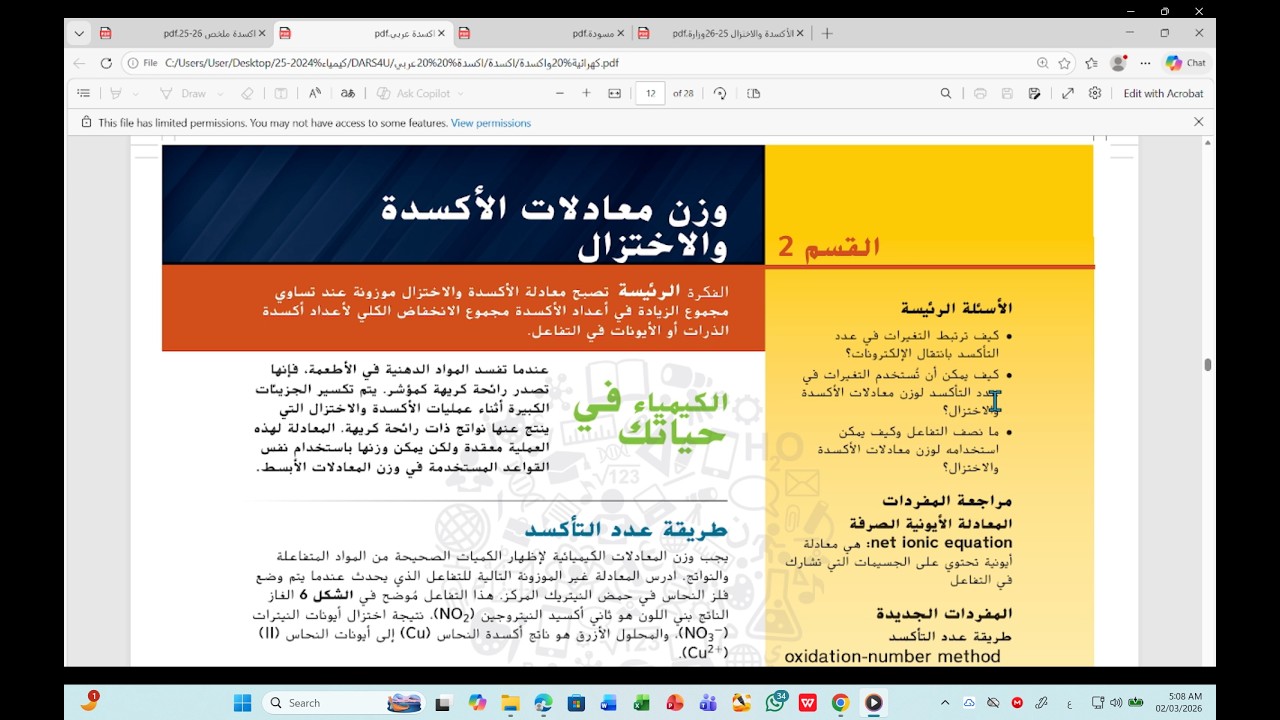Switch to مسودة.pdf tab

pyautogui.click(x=543, y=33)
